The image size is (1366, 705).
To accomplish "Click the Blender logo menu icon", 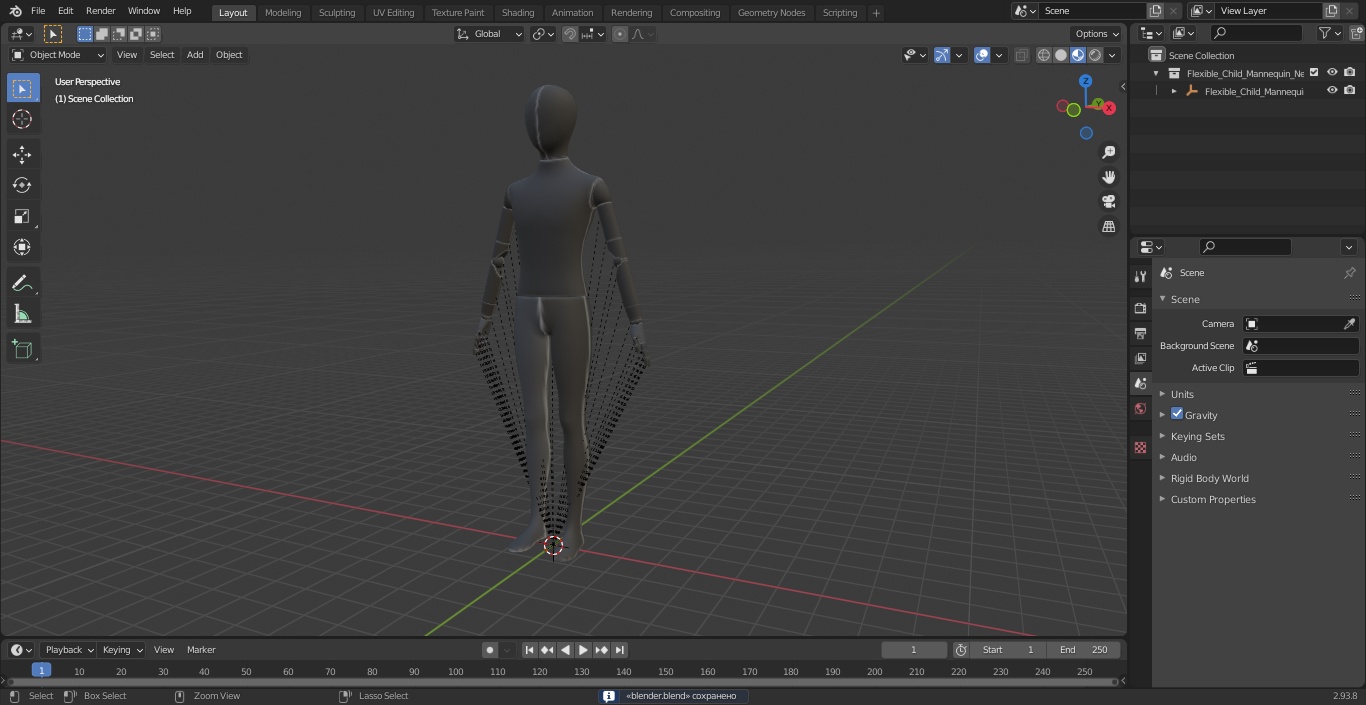I will (15, 11).
